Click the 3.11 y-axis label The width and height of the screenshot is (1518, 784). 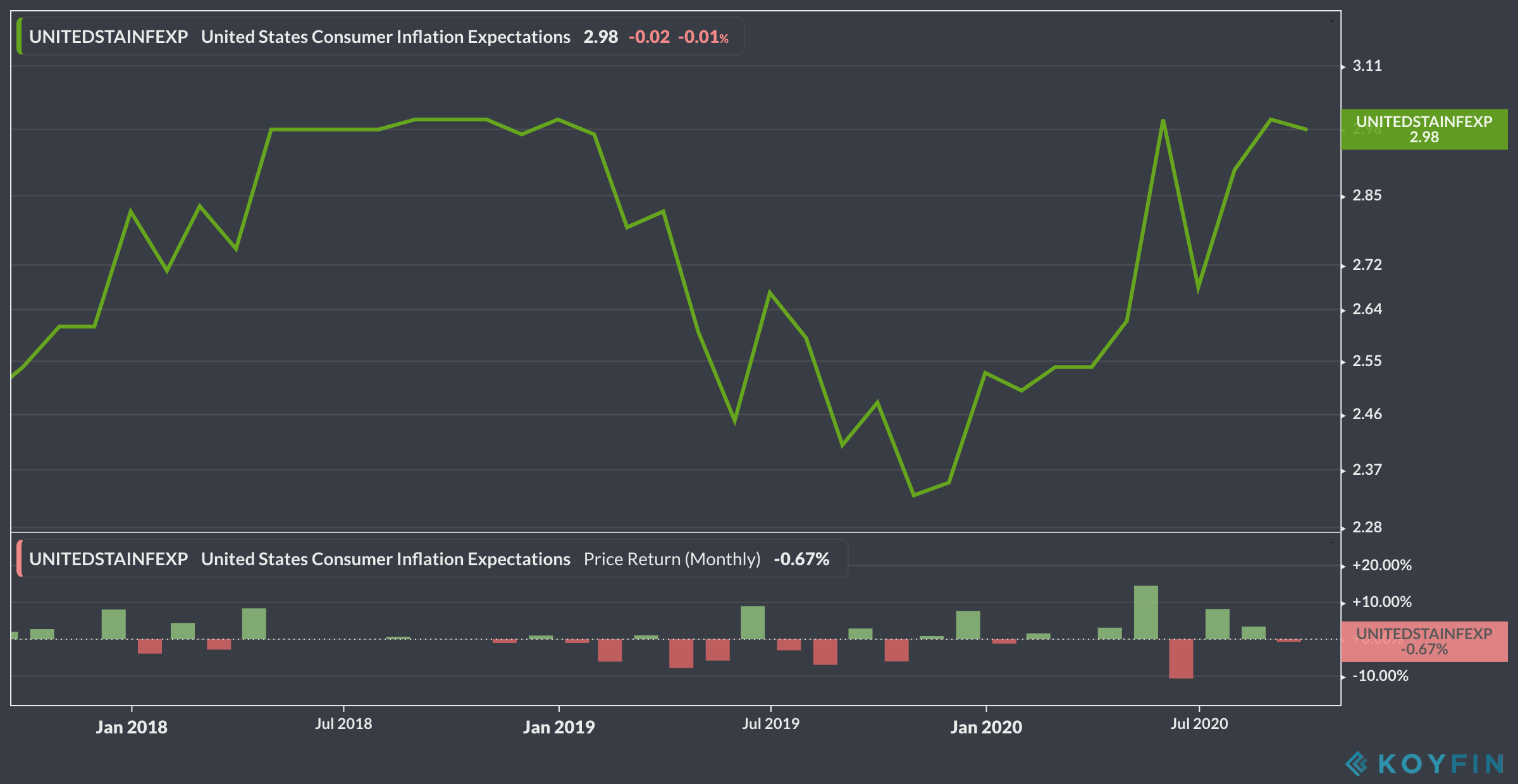pyautogui.click(x=1367, y=66)
